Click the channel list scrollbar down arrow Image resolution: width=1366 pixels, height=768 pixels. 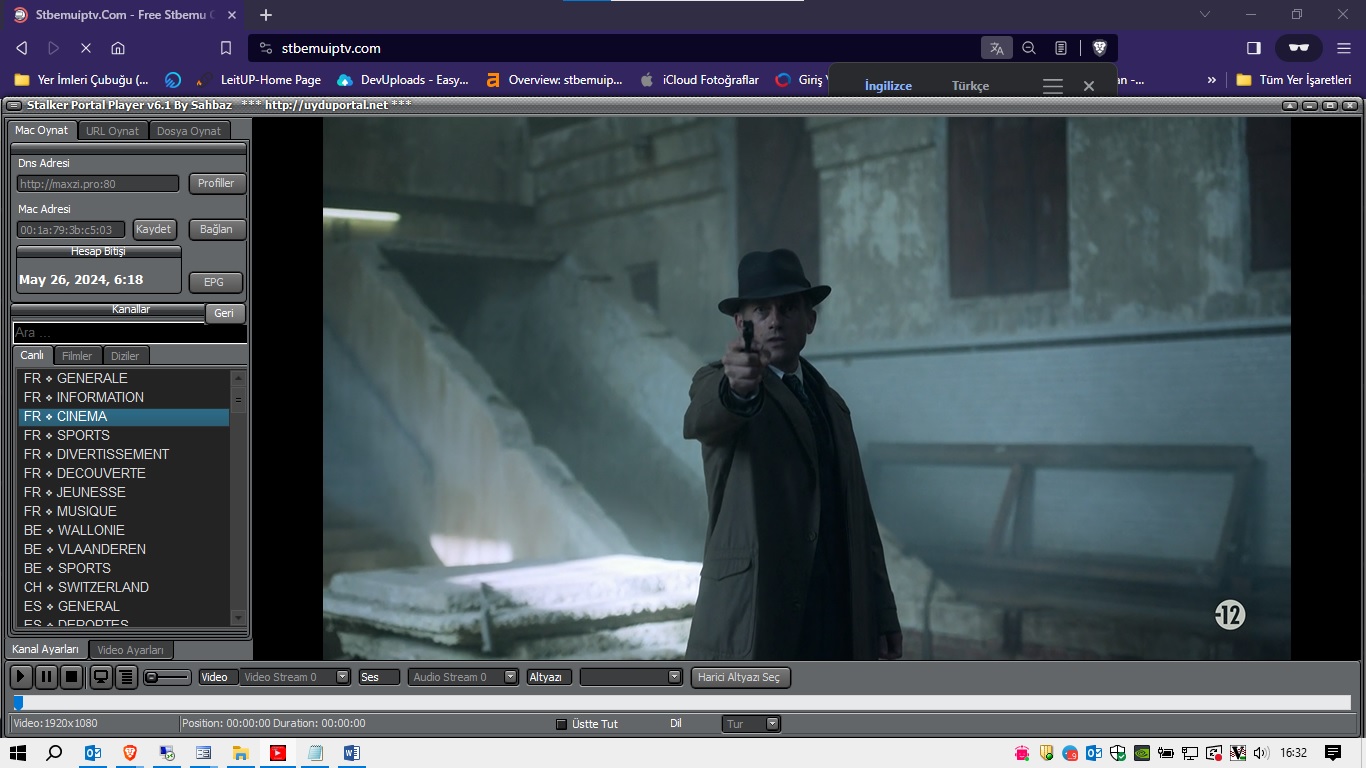point(238,618)
